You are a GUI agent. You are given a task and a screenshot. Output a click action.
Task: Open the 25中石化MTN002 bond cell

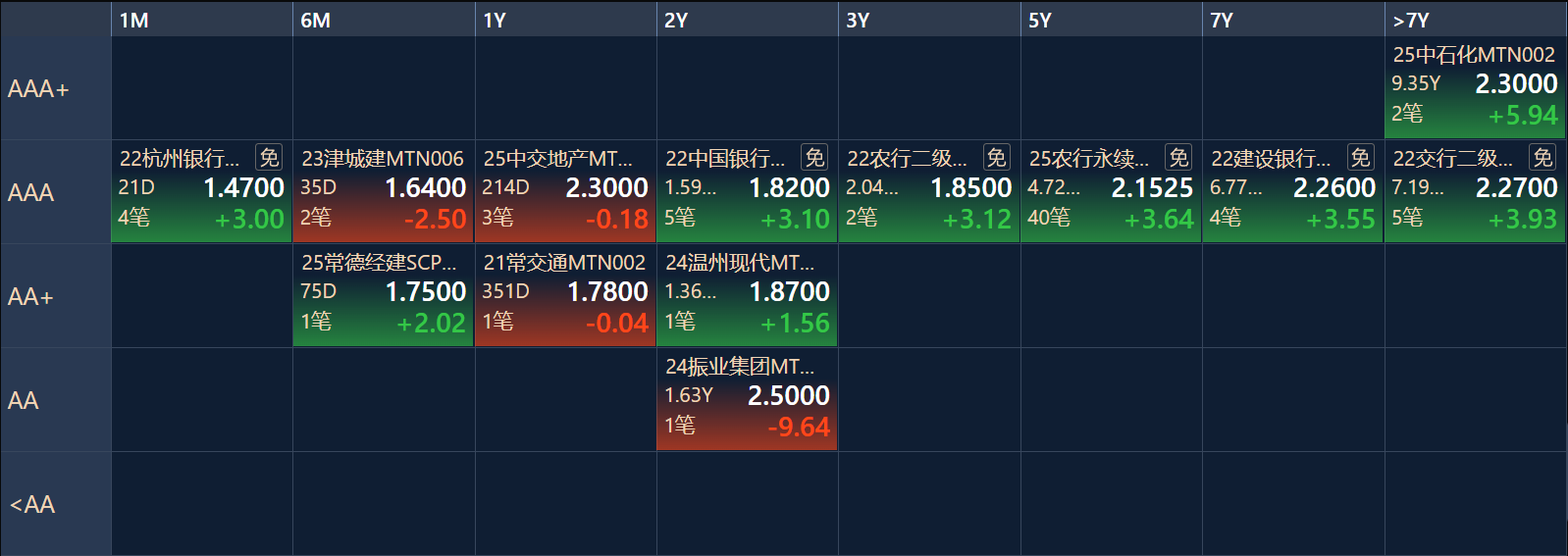[1475, 88]
